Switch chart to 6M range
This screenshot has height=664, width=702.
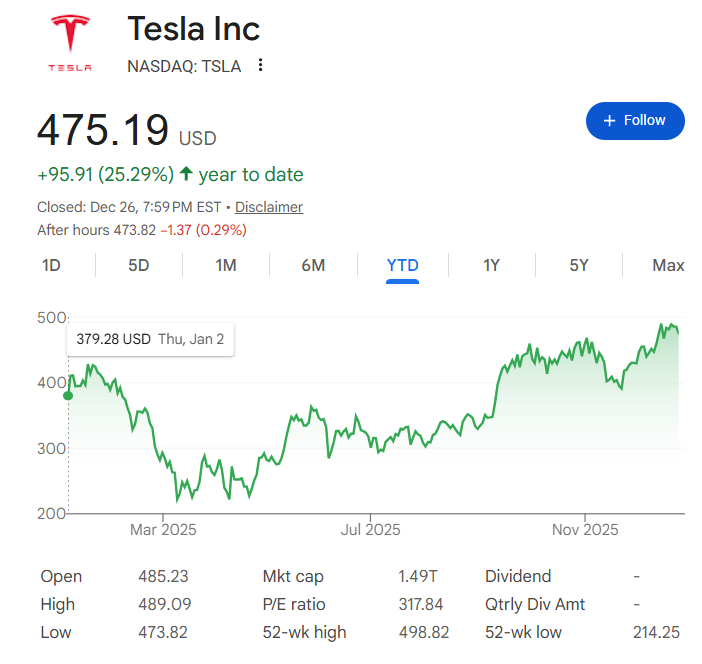[313, 265]
